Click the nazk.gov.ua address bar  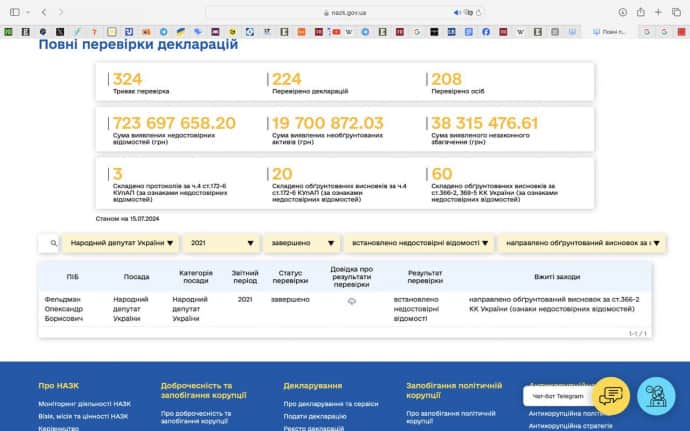tap(345, 12)
